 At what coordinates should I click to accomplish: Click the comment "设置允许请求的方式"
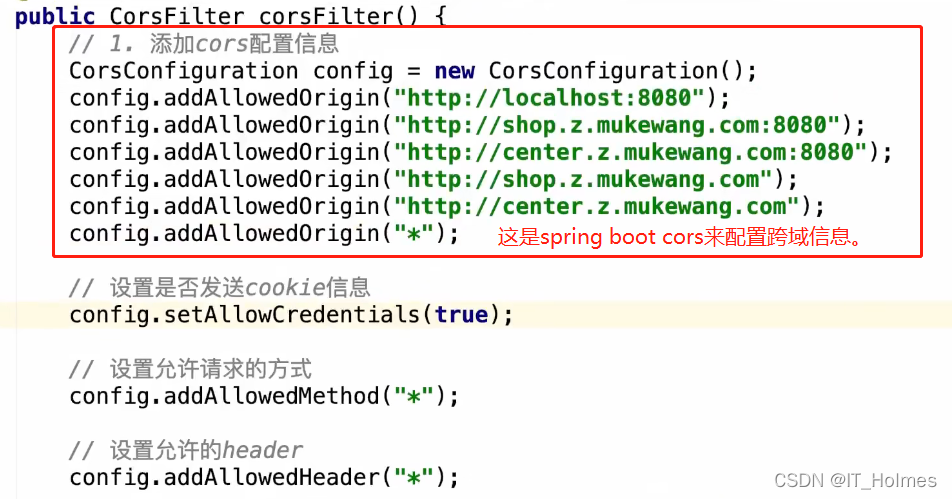point(190,369)
